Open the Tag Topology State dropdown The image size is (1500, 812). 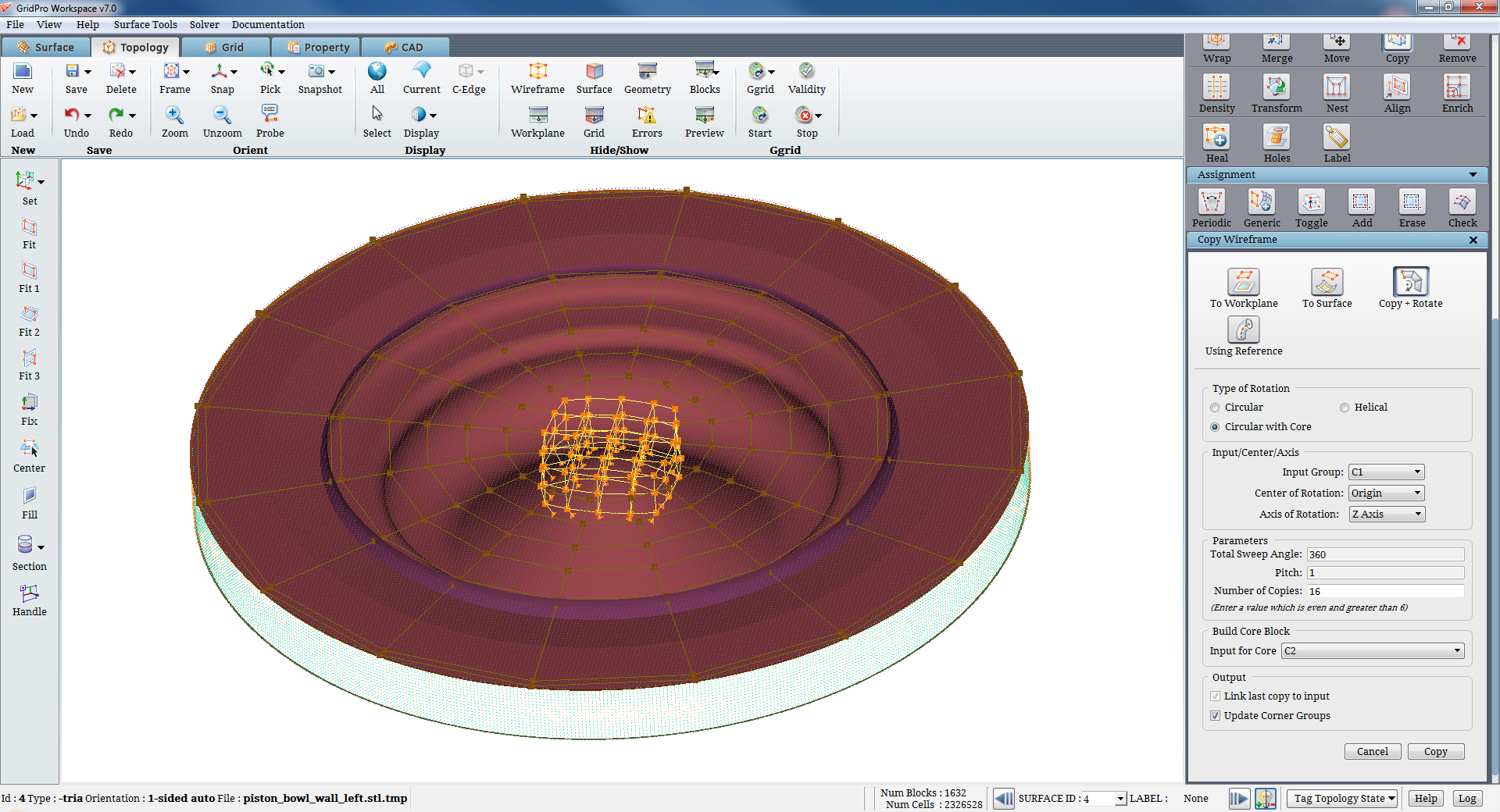pyautogui.click(x=1341, y=799)
